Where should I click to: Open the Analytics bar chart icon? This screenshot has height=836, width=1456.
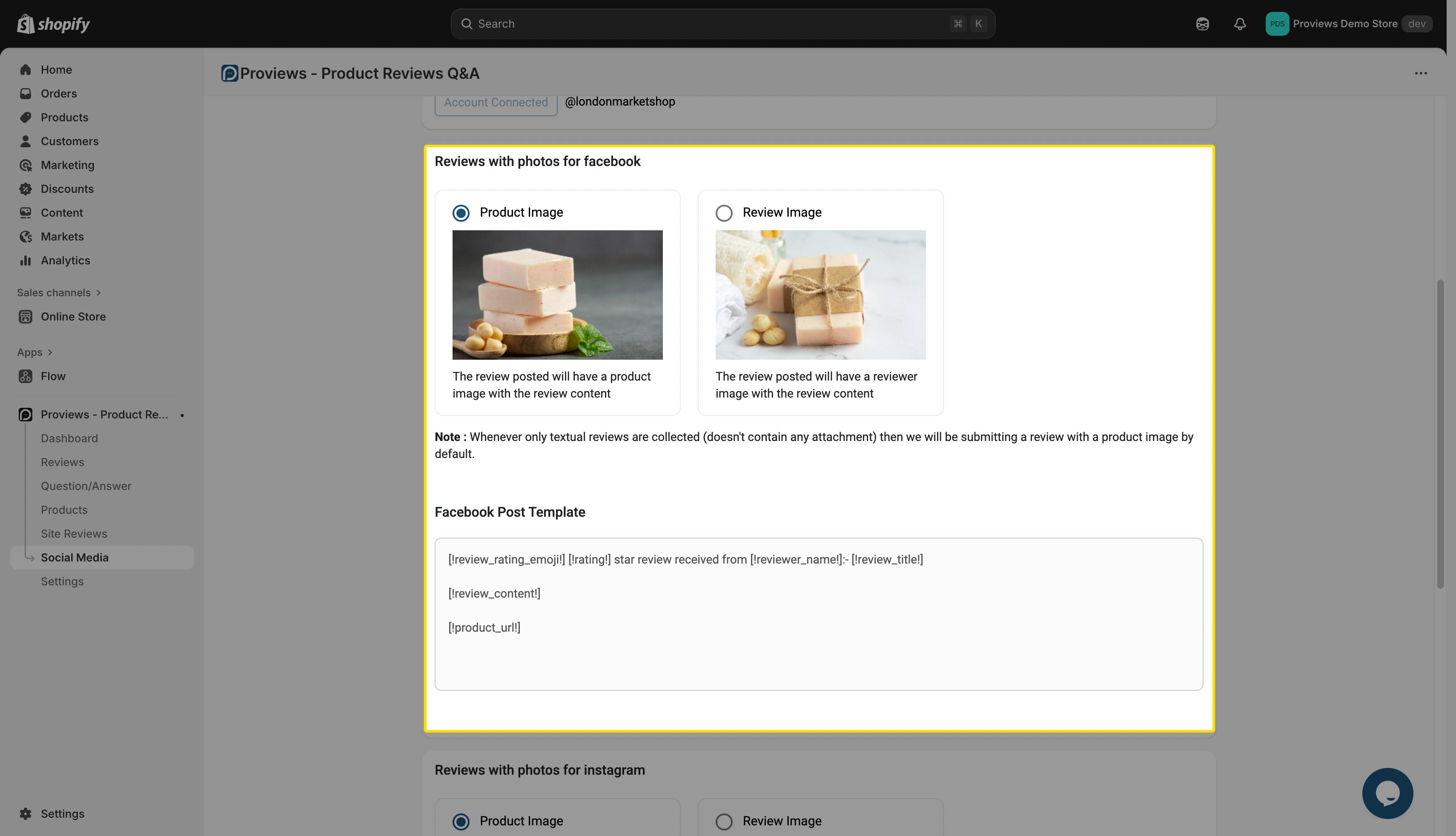coord(25,261)
